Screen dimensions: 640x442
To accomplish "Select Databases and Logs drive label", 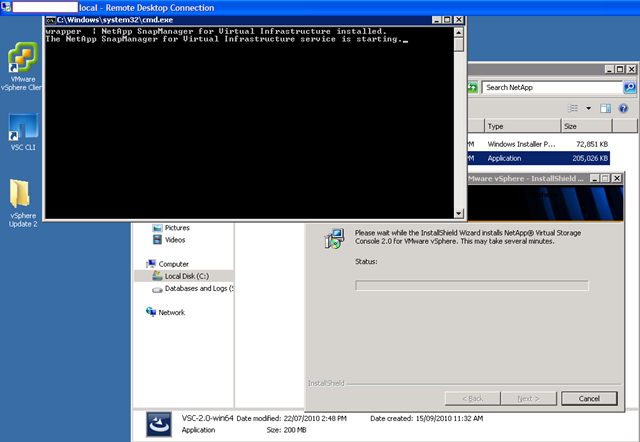I will point(199,289).
